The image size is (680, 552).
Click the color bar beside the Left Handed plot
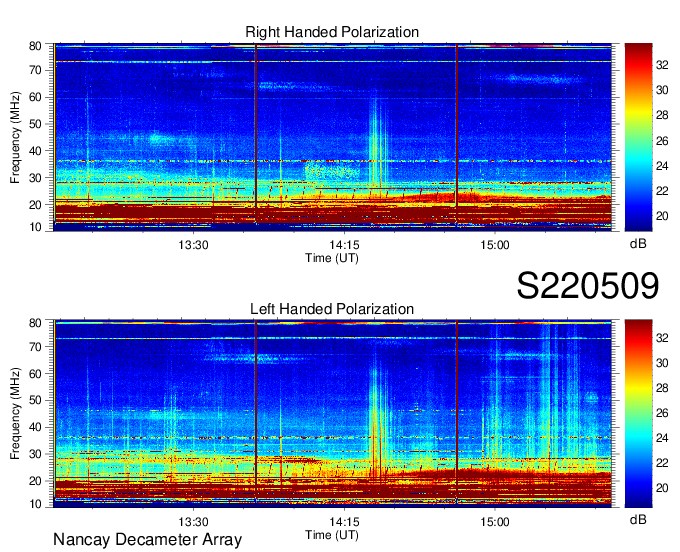click(x=638, y=413)
